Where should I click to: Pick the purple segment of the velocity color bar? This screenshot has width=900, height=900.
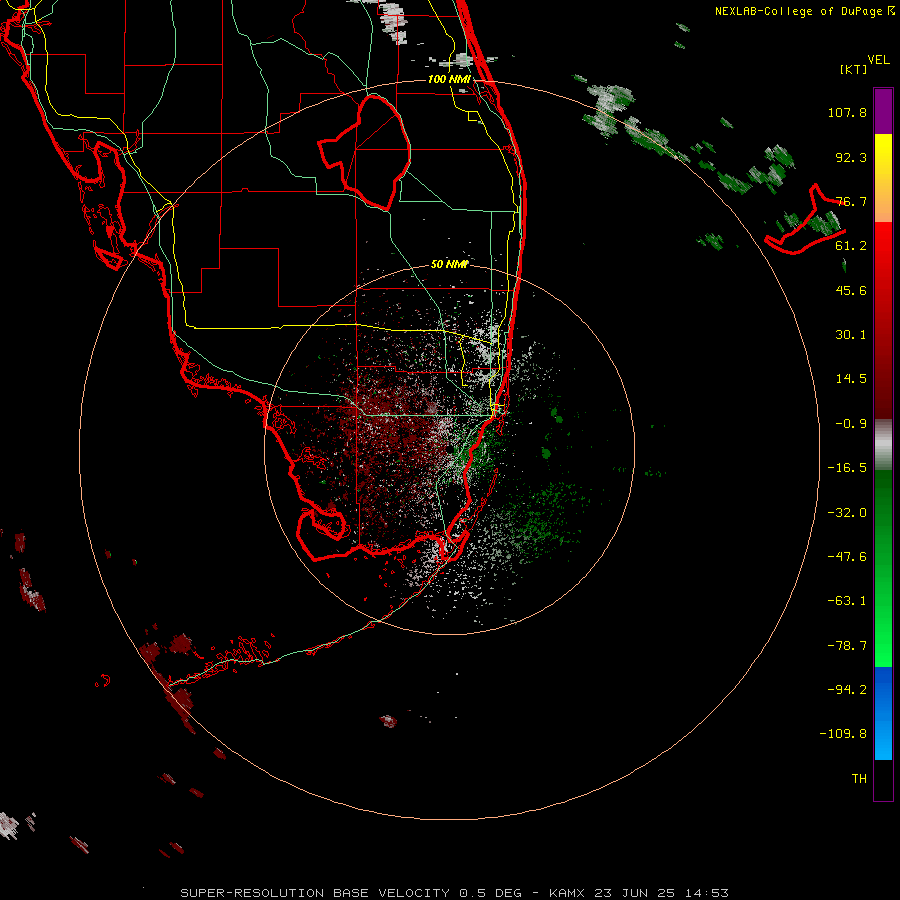883,111
